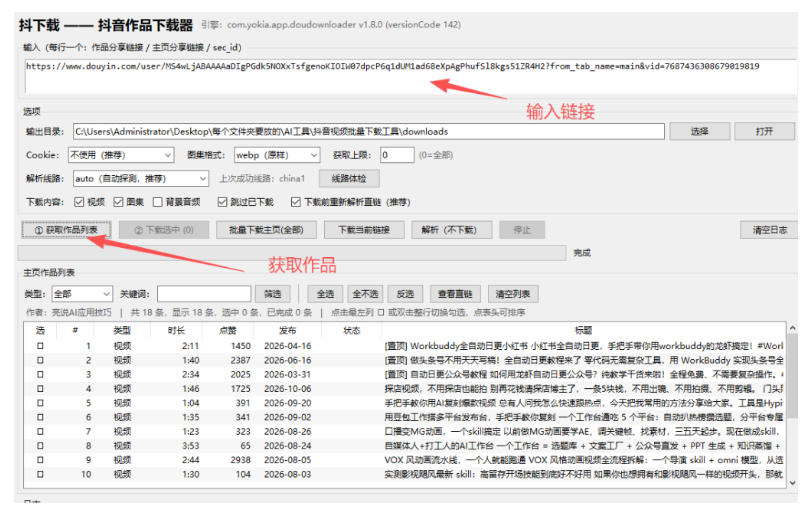Image resolution: width=809 pixels, height=506 pixels.
Task: Sort the list by the 类型 column header
Action: pyautogui.click(x=122, y=331)
